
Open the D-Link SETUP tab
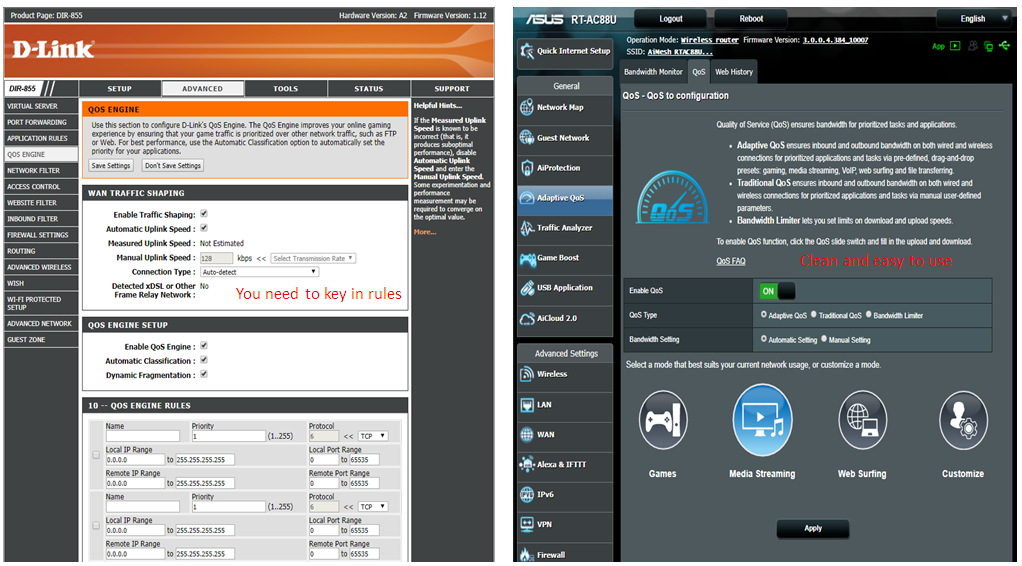tap(120, 89)
